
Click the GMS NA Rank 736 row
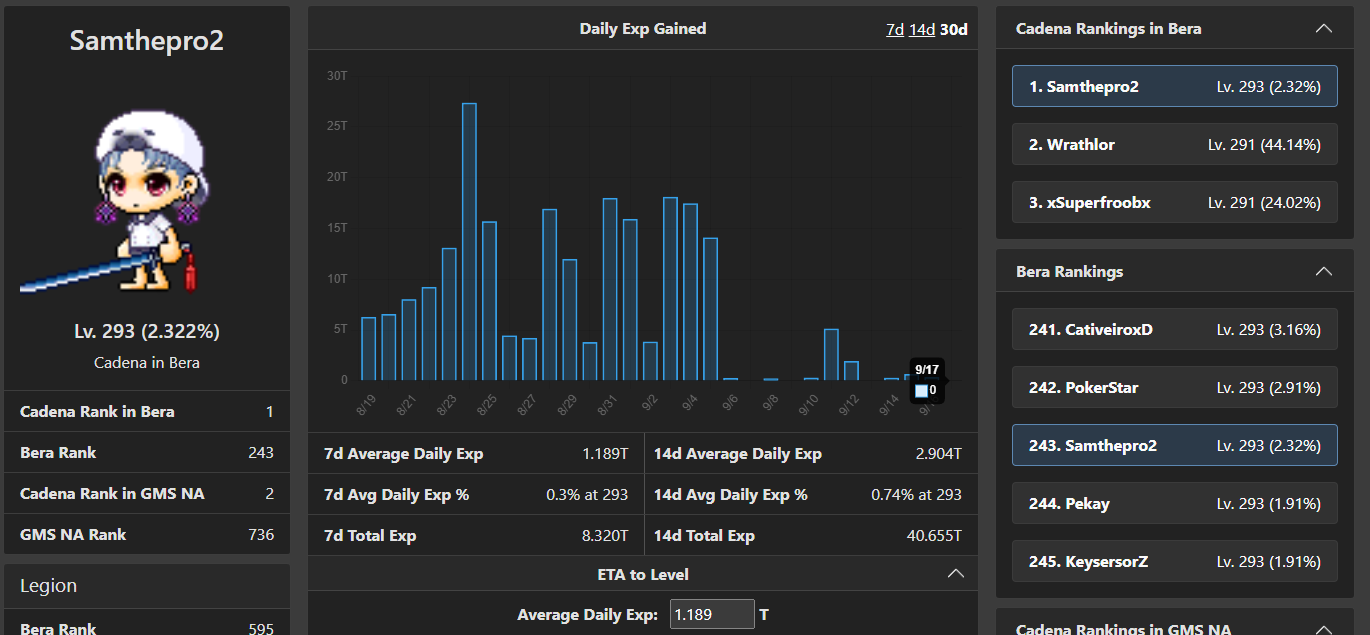(147, 534)
